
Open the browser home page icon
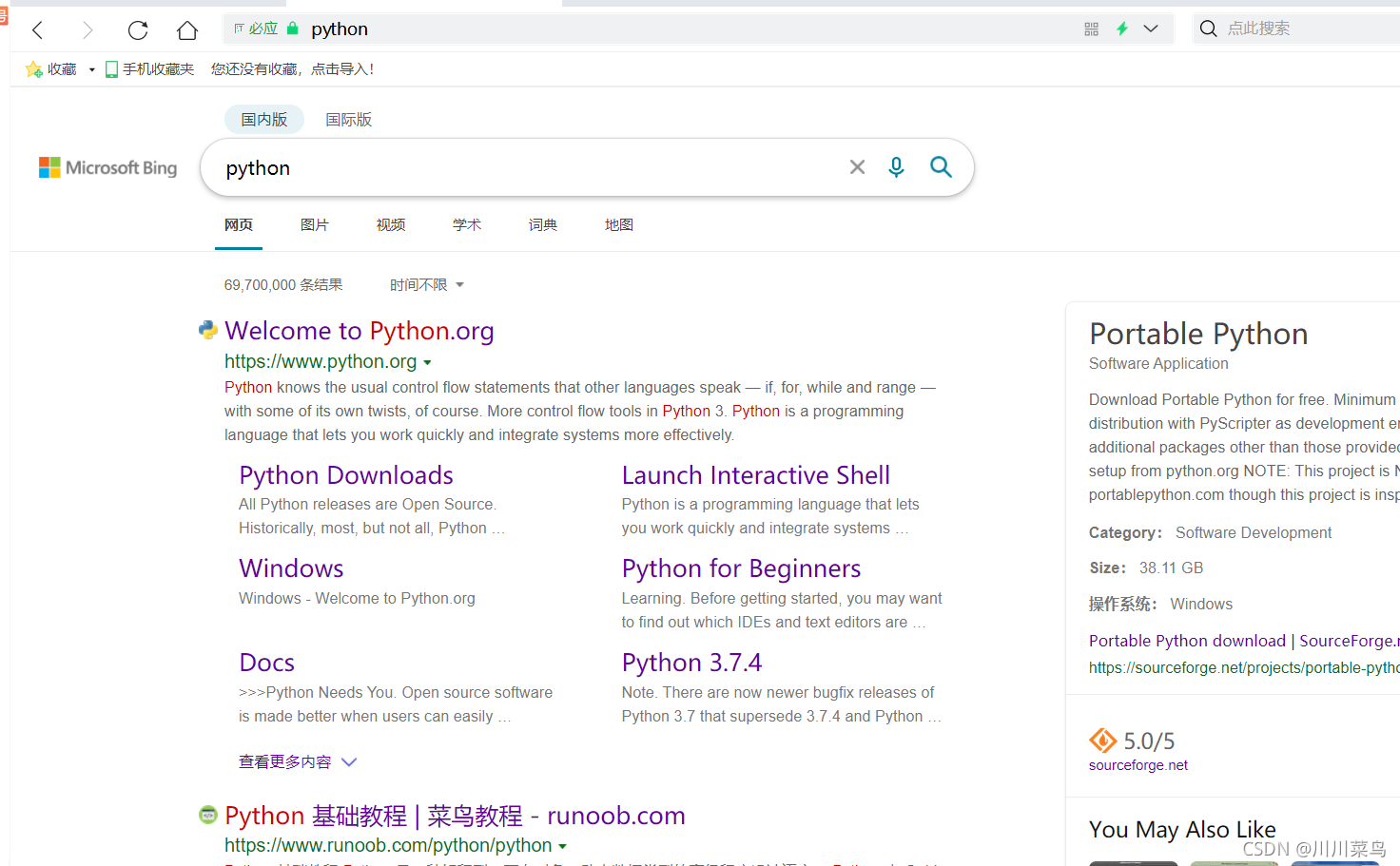187,30
